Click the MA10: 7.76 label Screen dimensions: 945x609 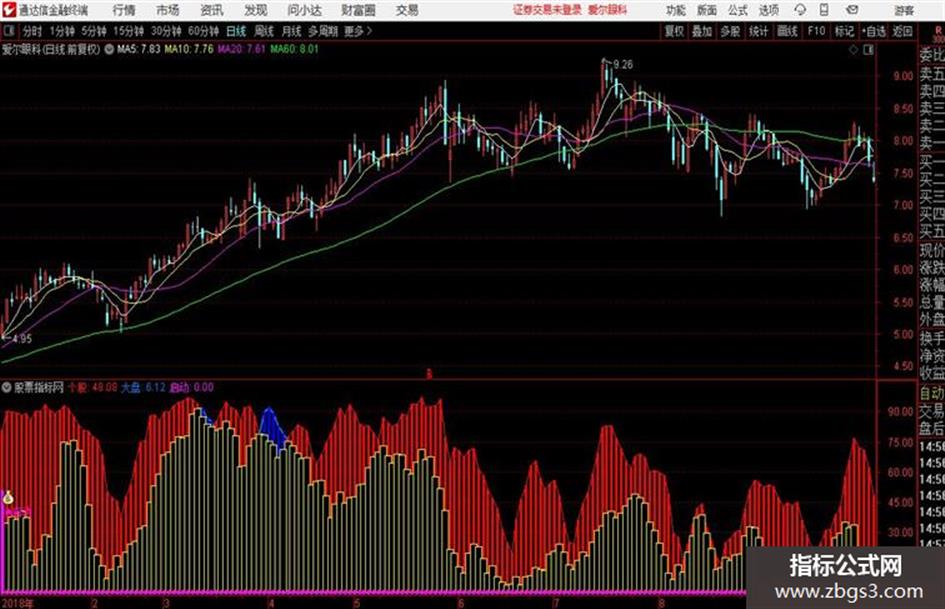(x=189, y=49)
